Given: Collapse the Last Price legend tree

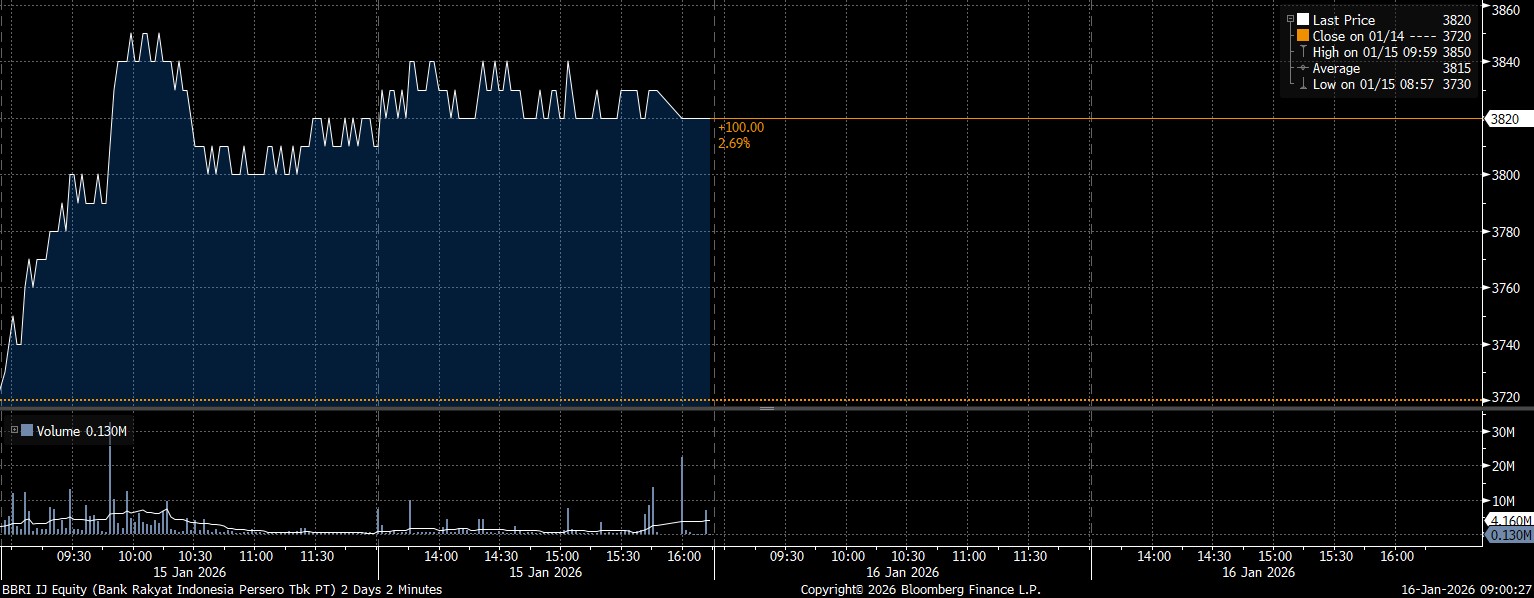Looking at the screenshot, I should pos(1290,20).
